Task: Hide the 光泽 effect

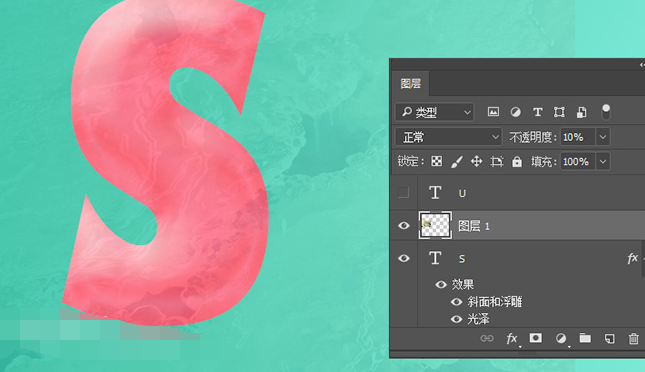Action: click(x=456, y=319)
